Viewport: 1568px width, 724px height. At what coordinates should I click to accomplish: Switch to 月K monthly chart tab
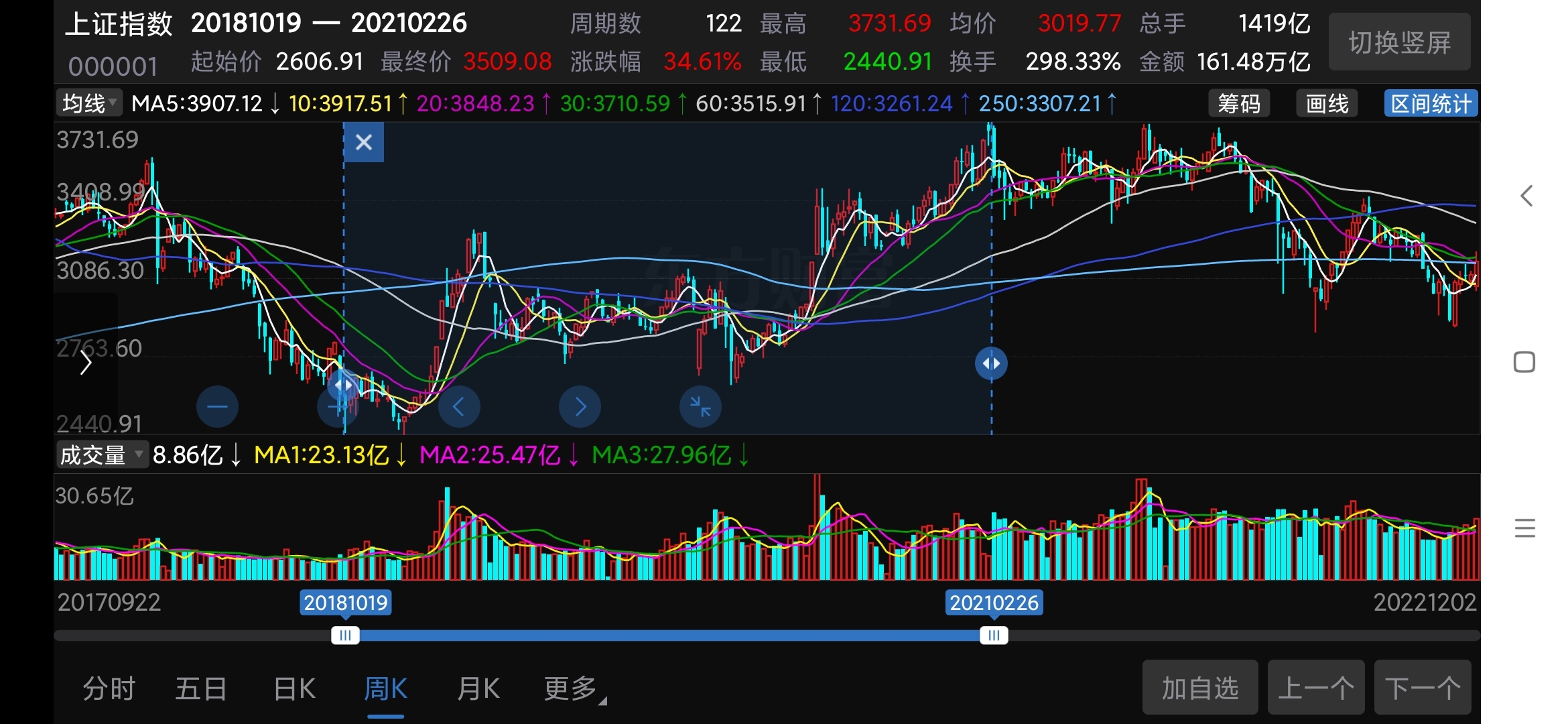[478, 689]
